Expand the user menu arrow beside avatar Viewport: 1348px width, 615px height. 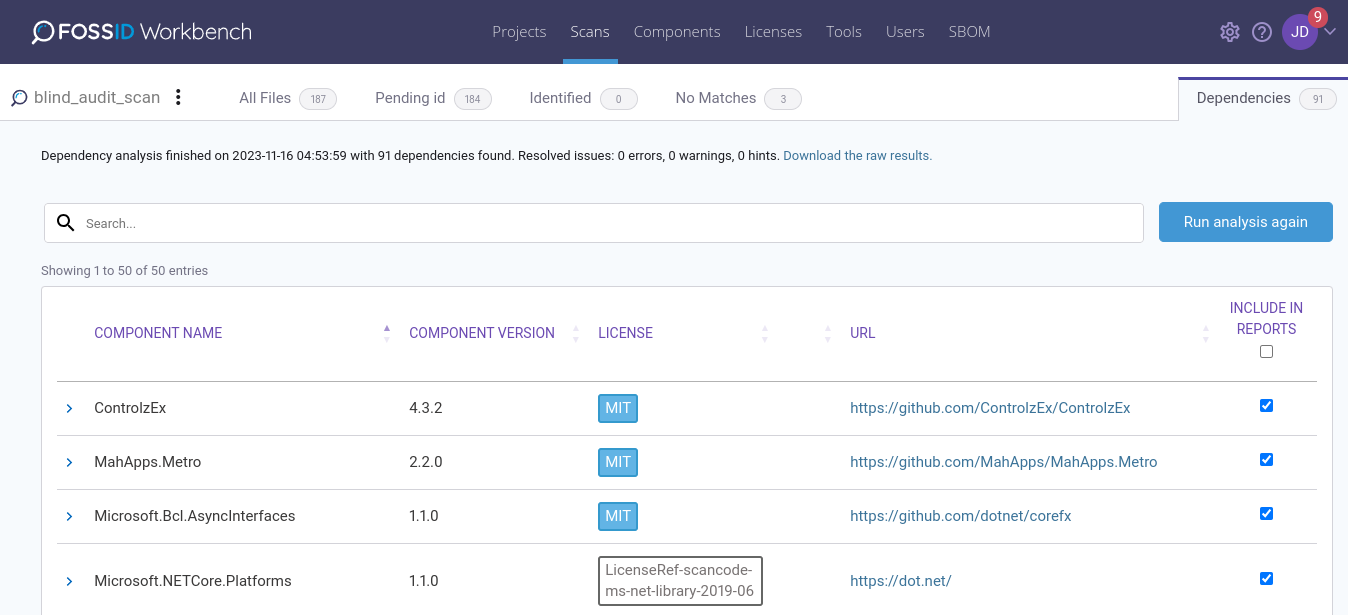pos(1330,32)
